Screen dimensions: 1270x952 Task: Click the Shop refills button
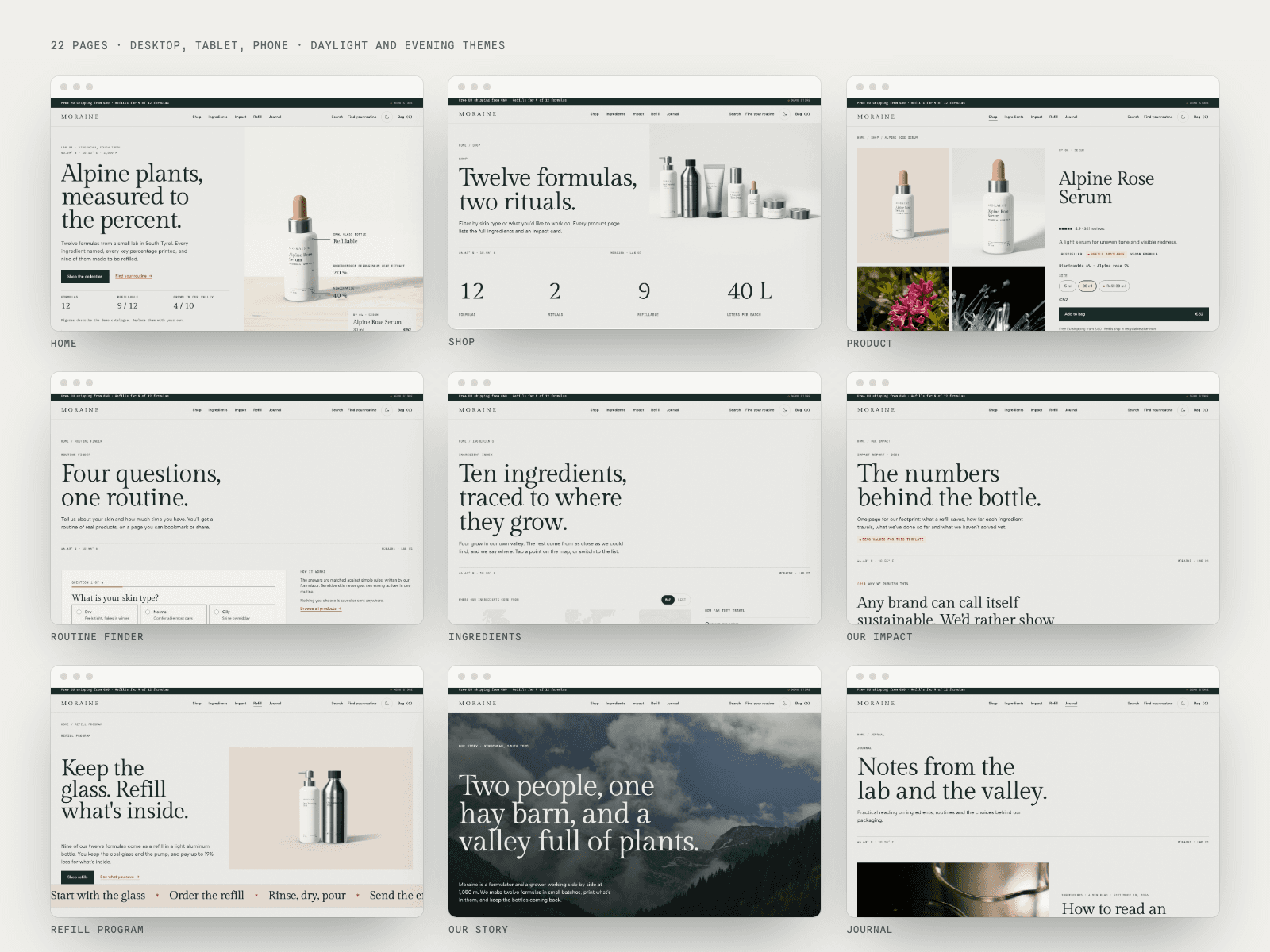(78, 877)
